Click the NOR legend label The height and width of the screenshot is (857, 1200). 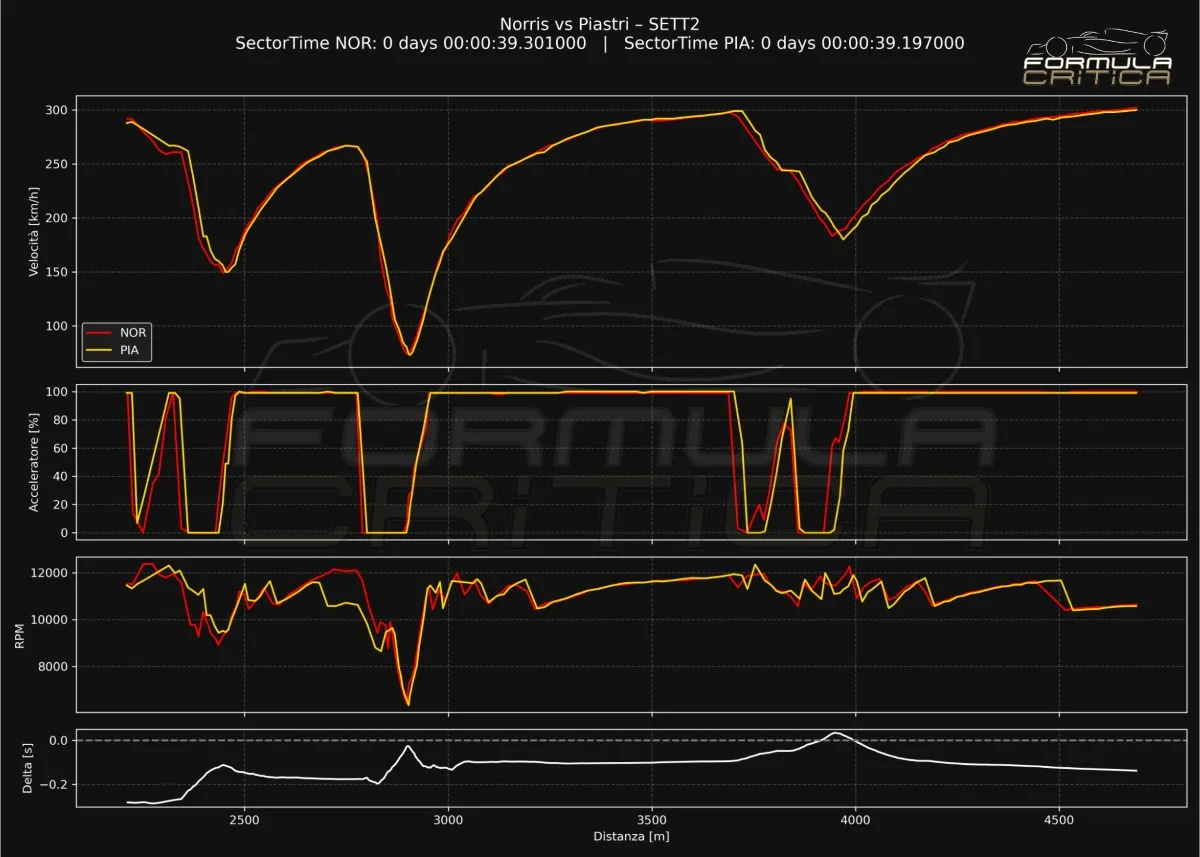[x=132, y=332]
